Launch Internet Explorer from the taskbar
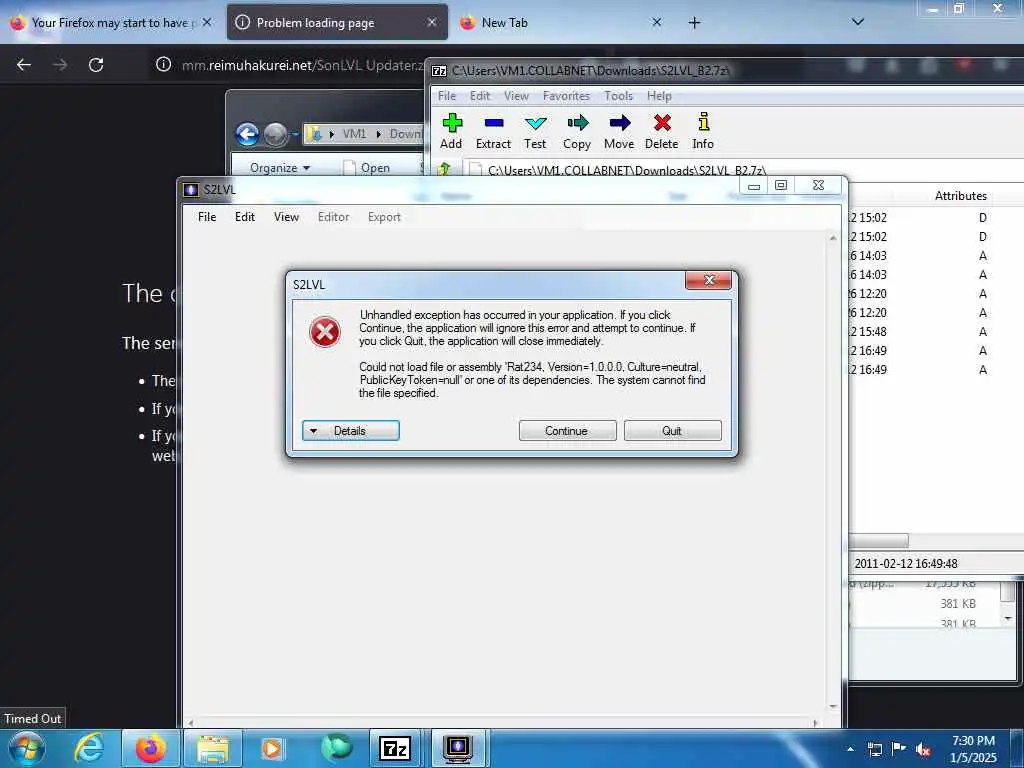Viewport: 1024px width, 768px height. click(x=89, y=748)
